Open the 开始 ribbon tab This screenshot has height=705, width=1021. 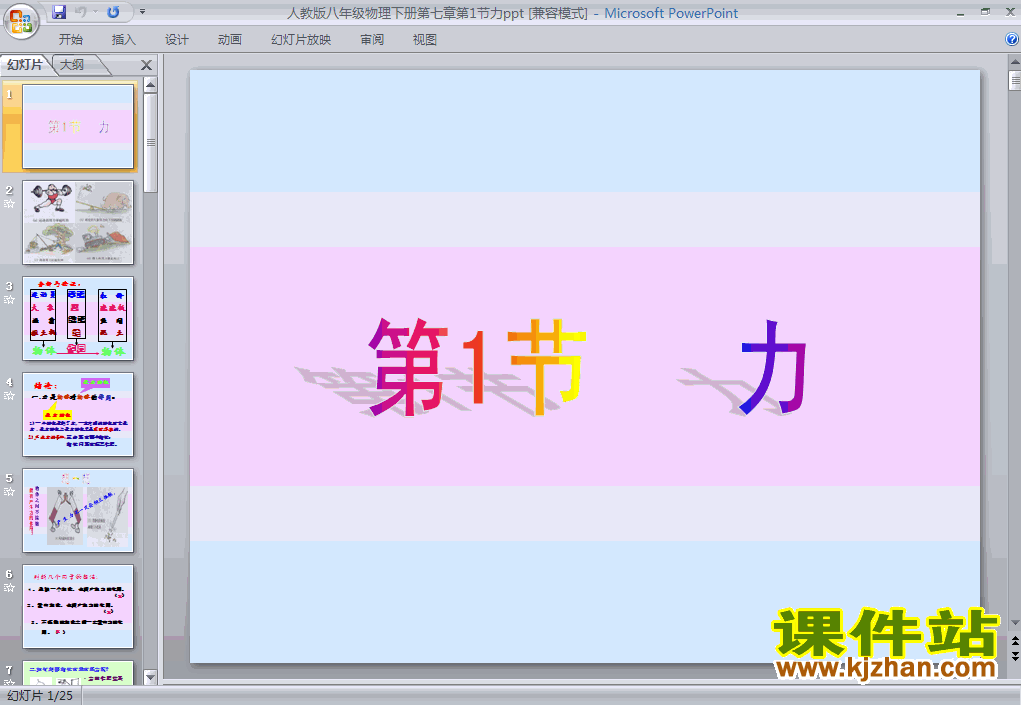pyautogui.click(x=71, y=40)
